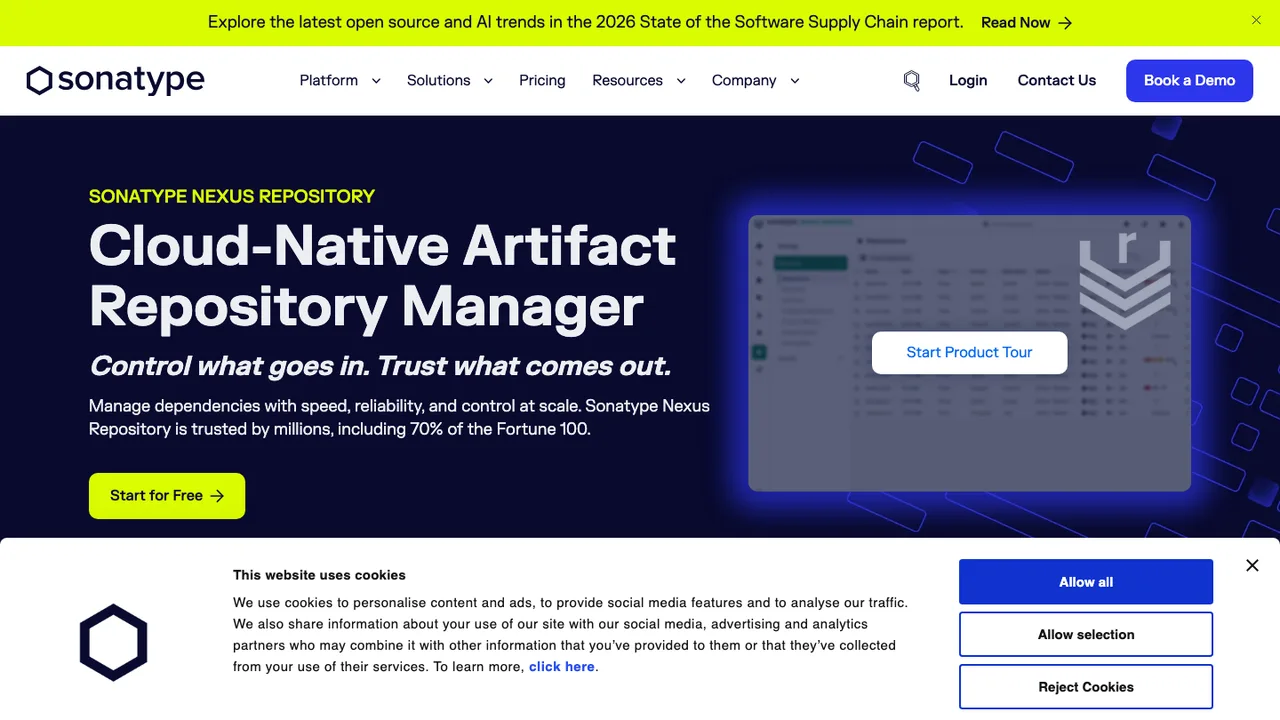This screenshot has width=1280, height=720.
Task: Accept cookies with Allow all
Action: click(1086, 582)
